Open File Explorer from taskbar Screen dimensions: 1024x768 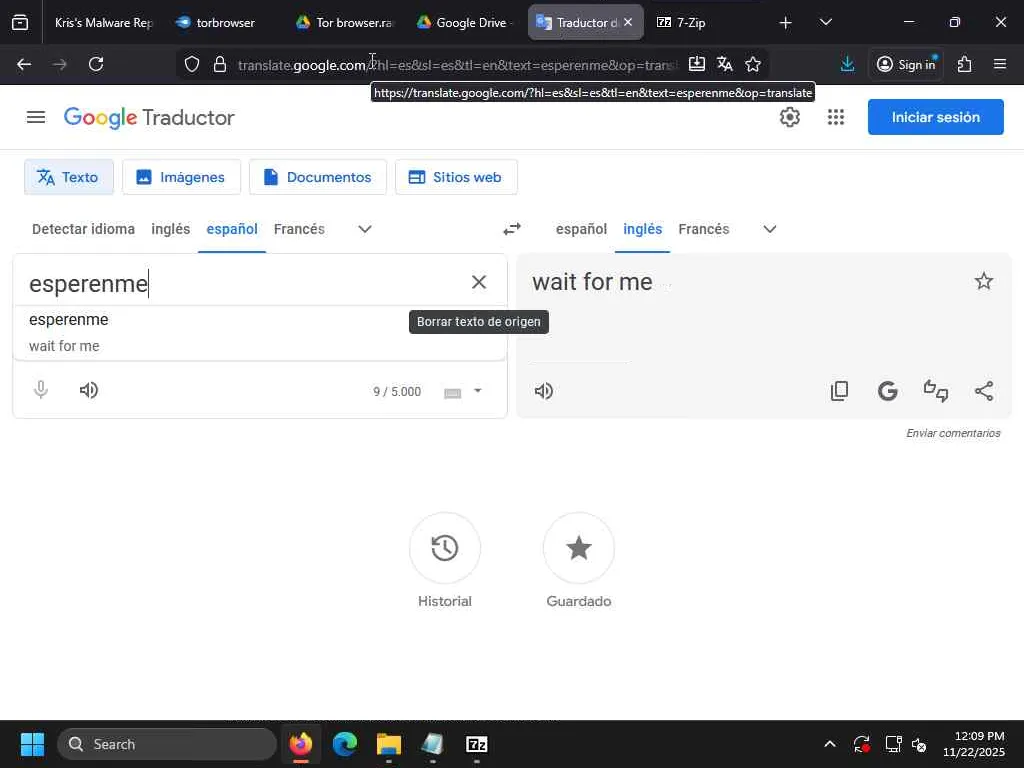tap(389, 744)
